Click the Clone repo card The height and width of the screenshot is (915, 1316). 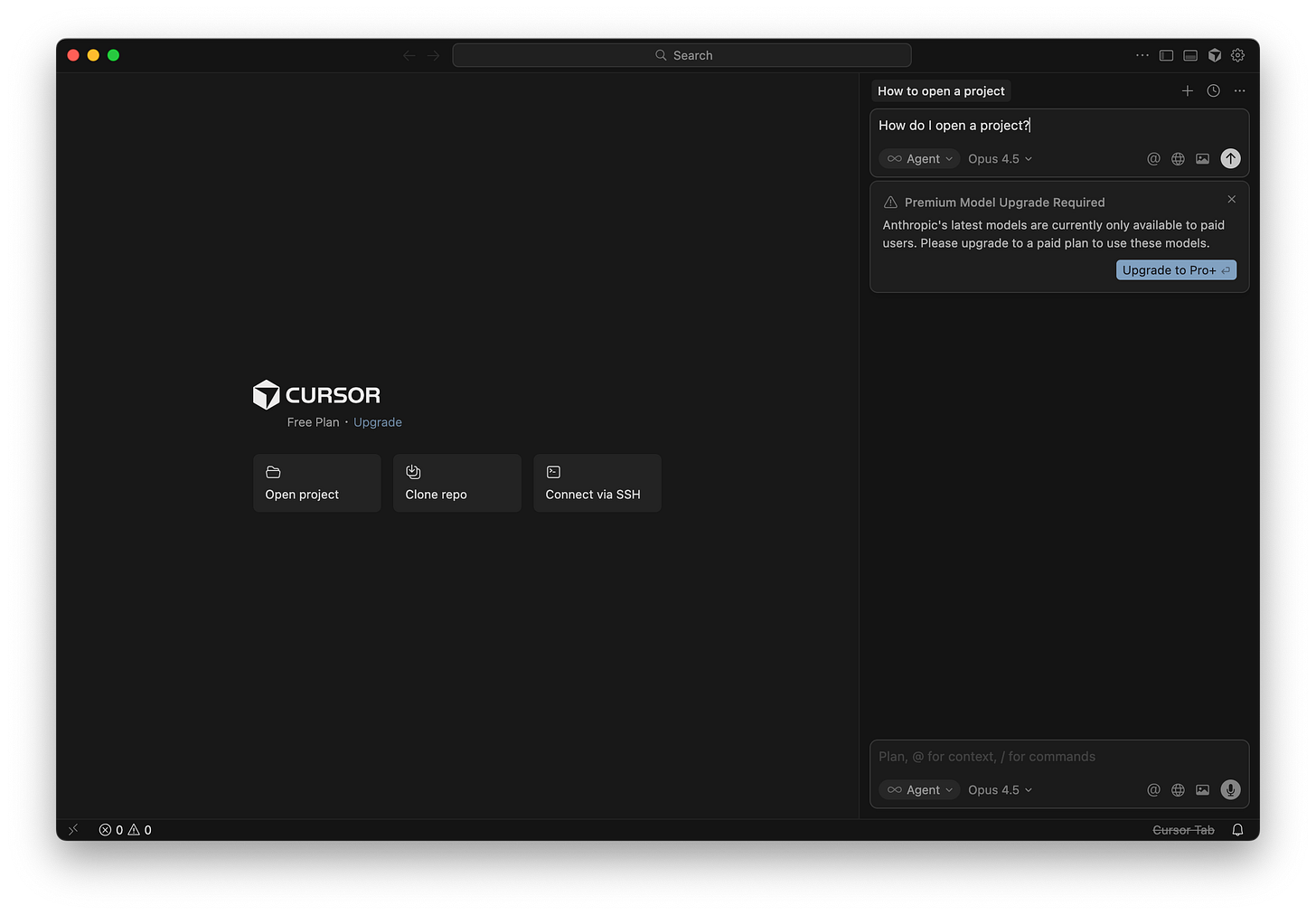[457, 483]
